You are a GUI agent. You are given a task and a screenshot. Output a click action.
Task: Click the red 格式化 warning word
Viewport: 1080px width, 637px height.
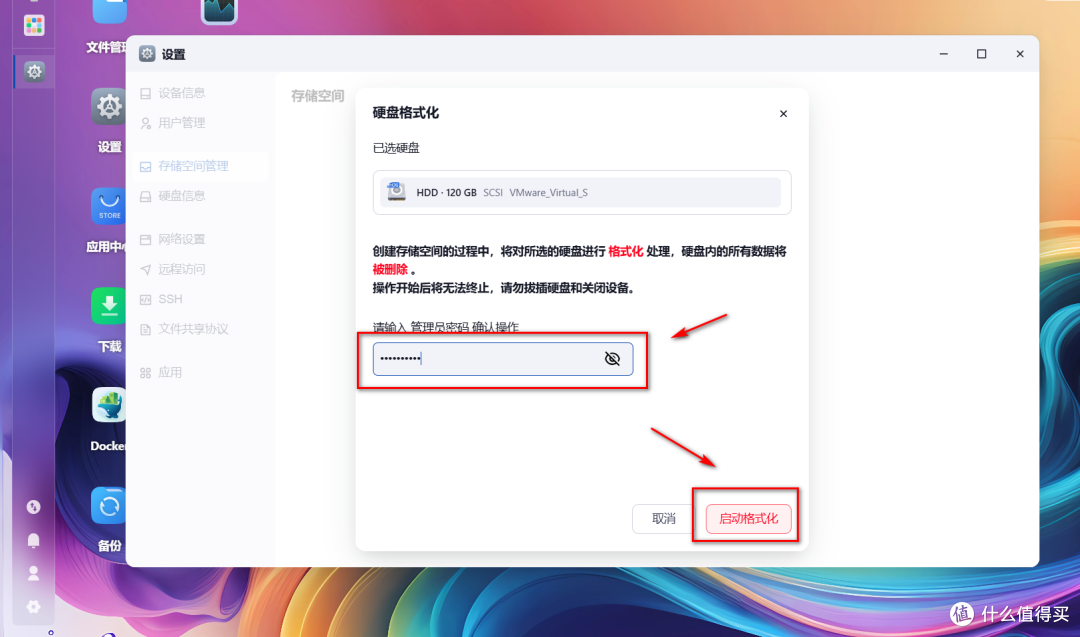625,251
